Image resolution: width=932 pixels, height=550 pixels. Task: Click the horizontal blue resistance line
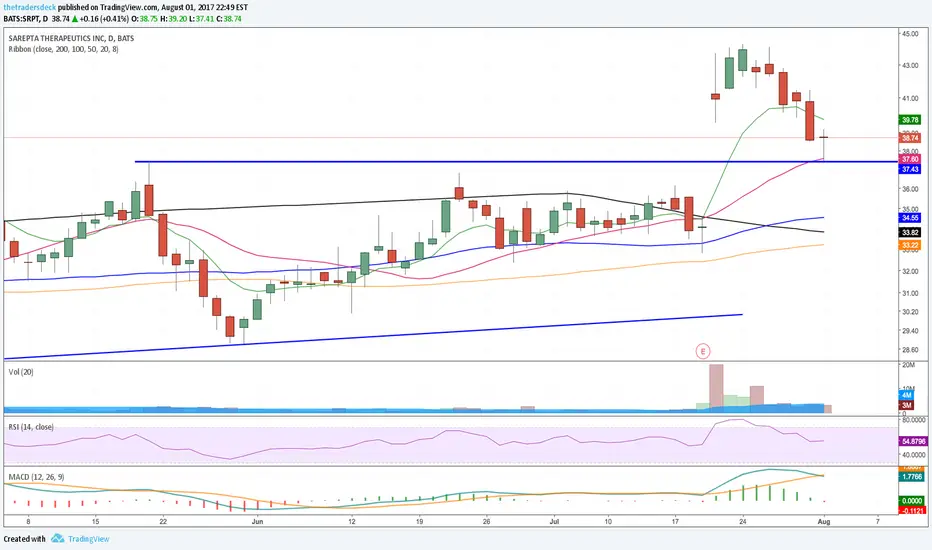(515, 162)
